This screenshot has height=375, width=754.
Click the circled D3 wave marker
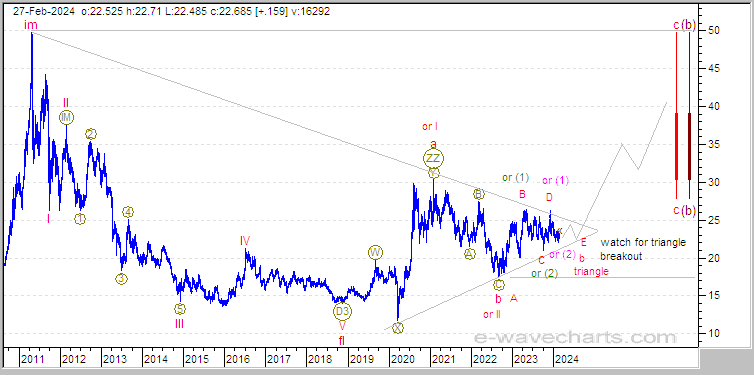point(342,311)
